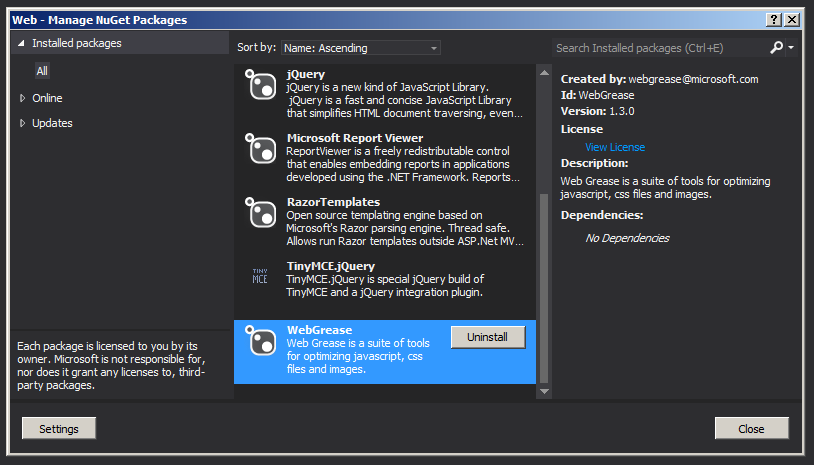
Task: Click the Microsoft Report Viewer package icon
Action: [261, 148]
